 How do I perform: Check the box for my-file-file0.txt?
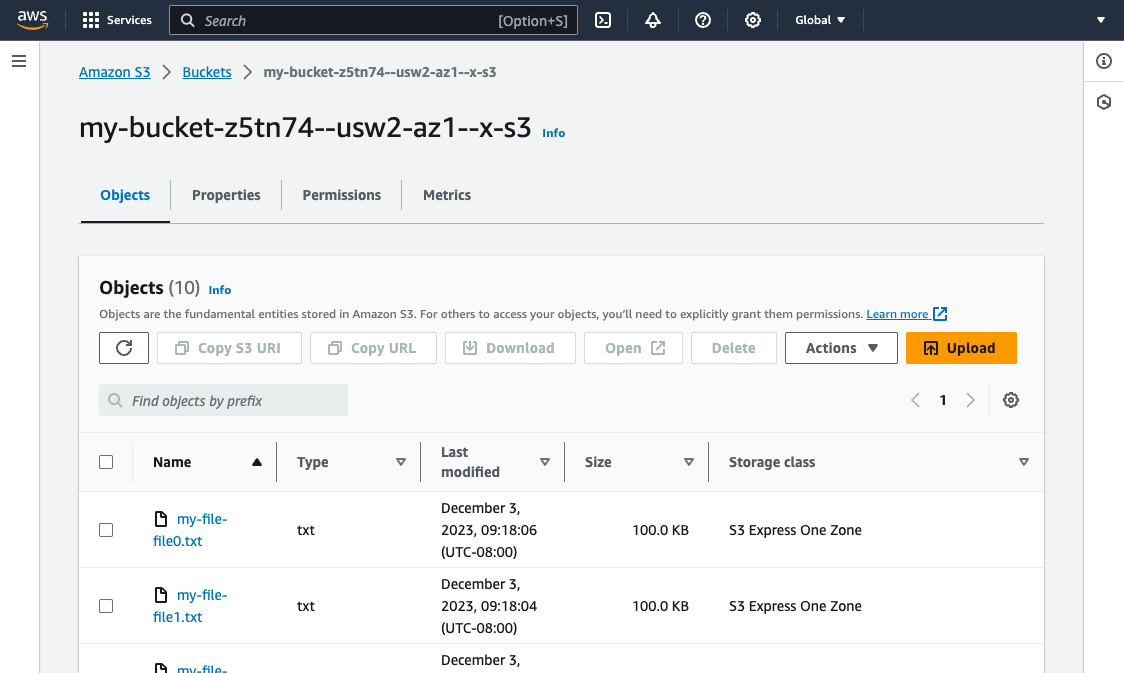point(106,530)
